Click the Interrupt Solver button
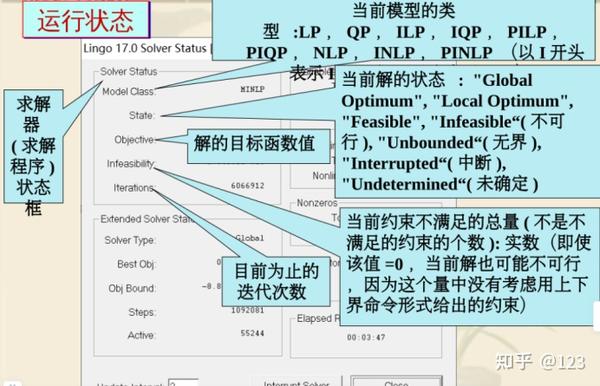 [x=296, y=383]
